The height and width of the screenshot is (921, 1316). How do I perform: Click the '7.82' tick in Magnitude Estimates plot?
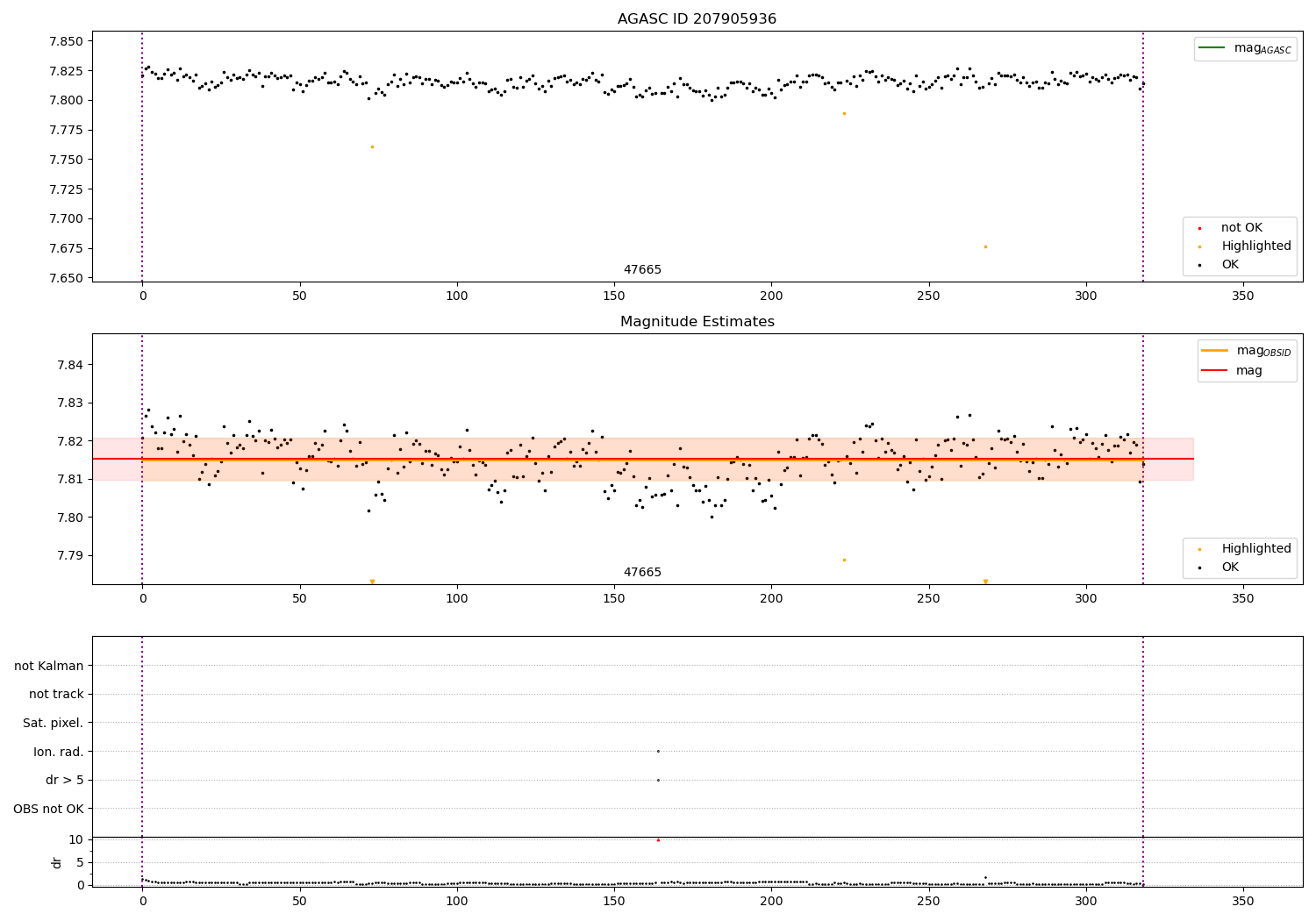(69, 441)
